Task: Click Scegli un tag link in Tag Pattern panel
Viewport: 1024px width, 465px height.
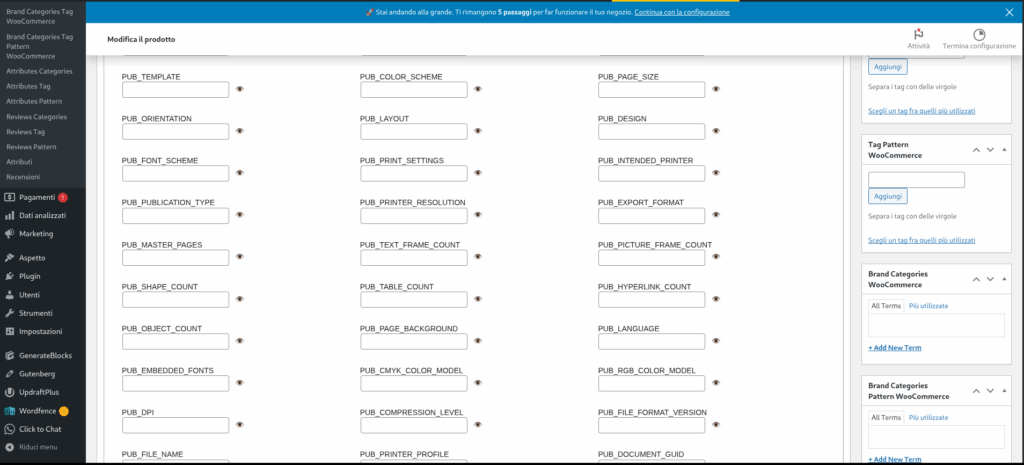Action: [x=921, y=240]
